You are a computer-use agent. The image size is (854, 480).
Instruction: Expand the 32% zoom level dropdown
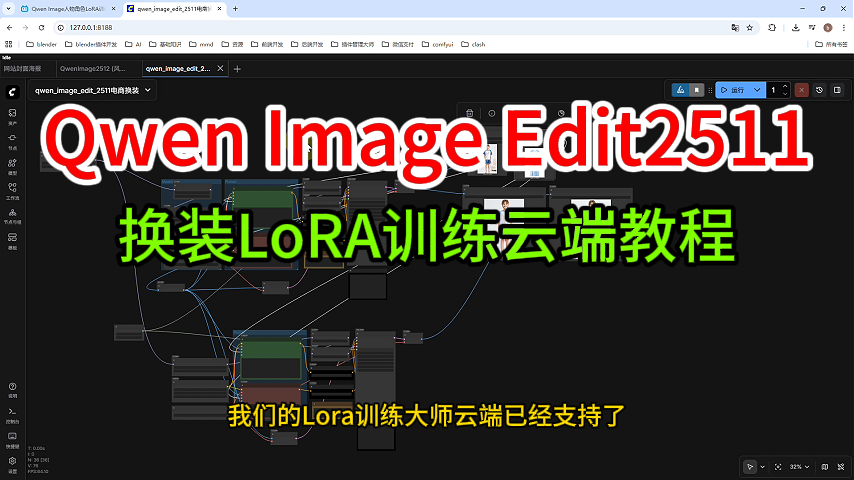click(799, 467)
